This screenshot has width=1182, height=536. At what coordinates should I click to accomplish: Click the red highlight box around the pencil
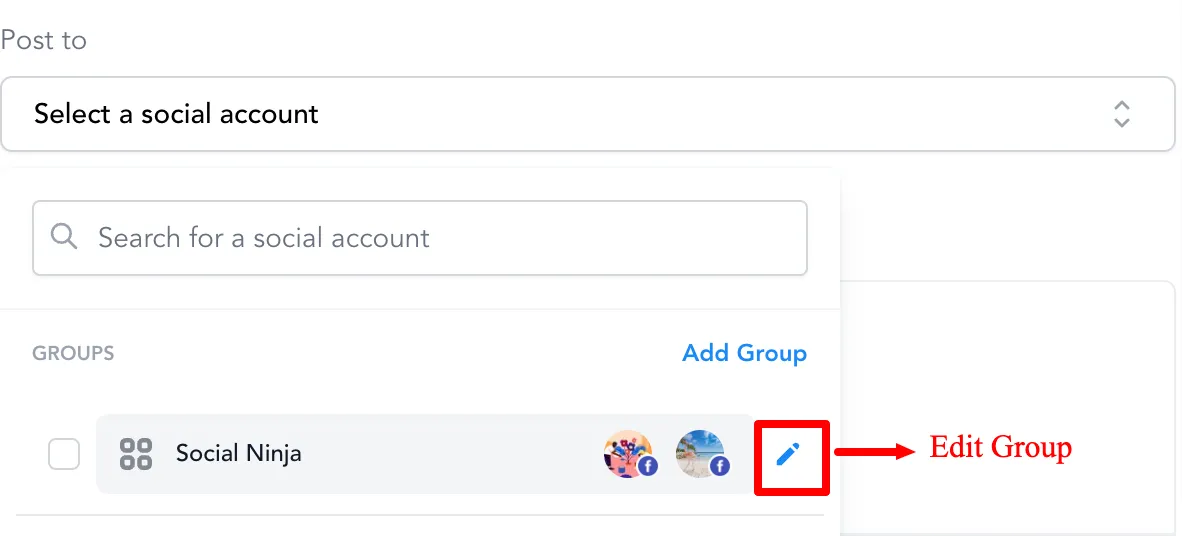792,426
